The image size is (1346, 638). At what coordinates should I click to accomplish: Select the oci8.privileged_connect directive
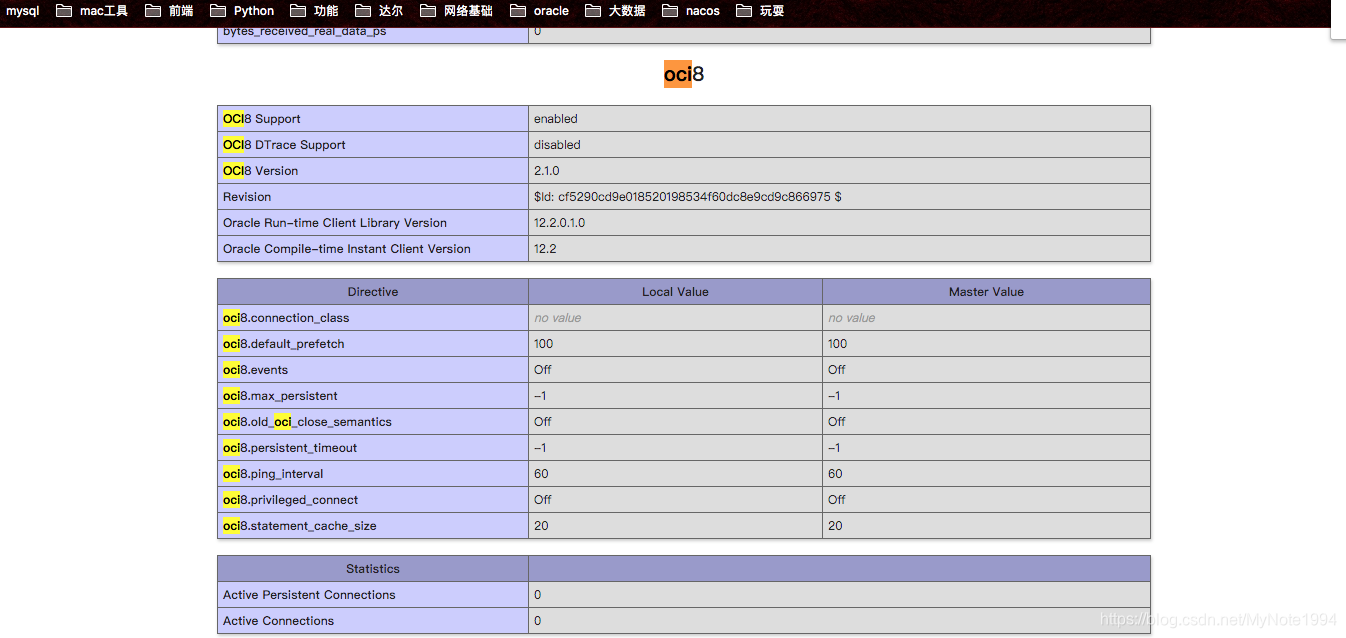290,500
